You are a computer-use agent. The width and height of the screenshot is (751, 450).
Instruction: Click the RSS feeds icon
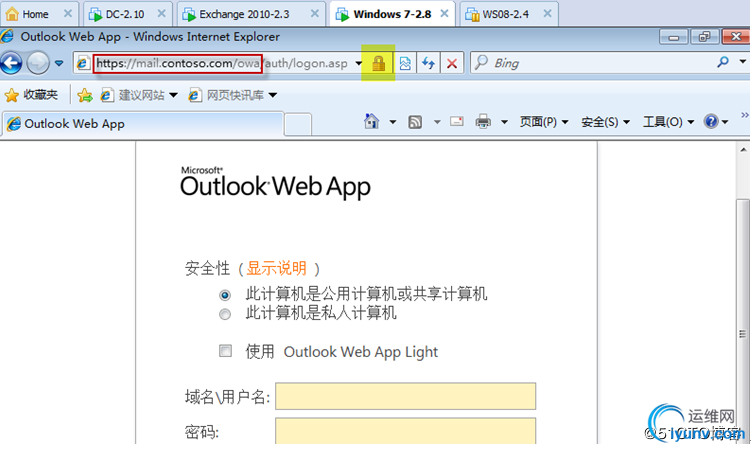tap(415, 122)
